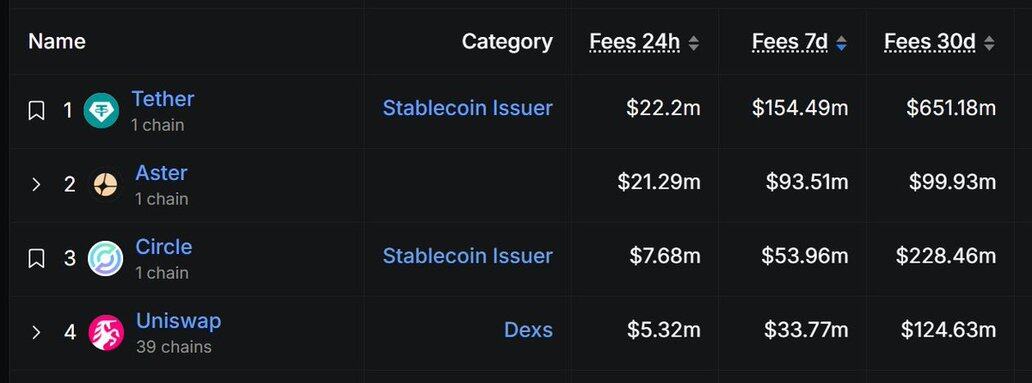1032x383 pixels.
Task: Open the Circle protocol link
Action: click(164, 247)
